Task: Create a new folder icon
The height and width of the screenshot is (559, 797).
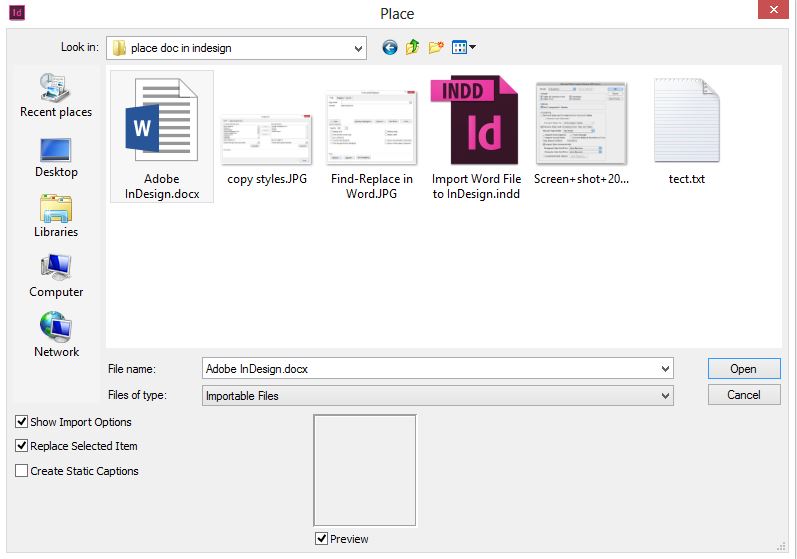Action: point(436,47)
